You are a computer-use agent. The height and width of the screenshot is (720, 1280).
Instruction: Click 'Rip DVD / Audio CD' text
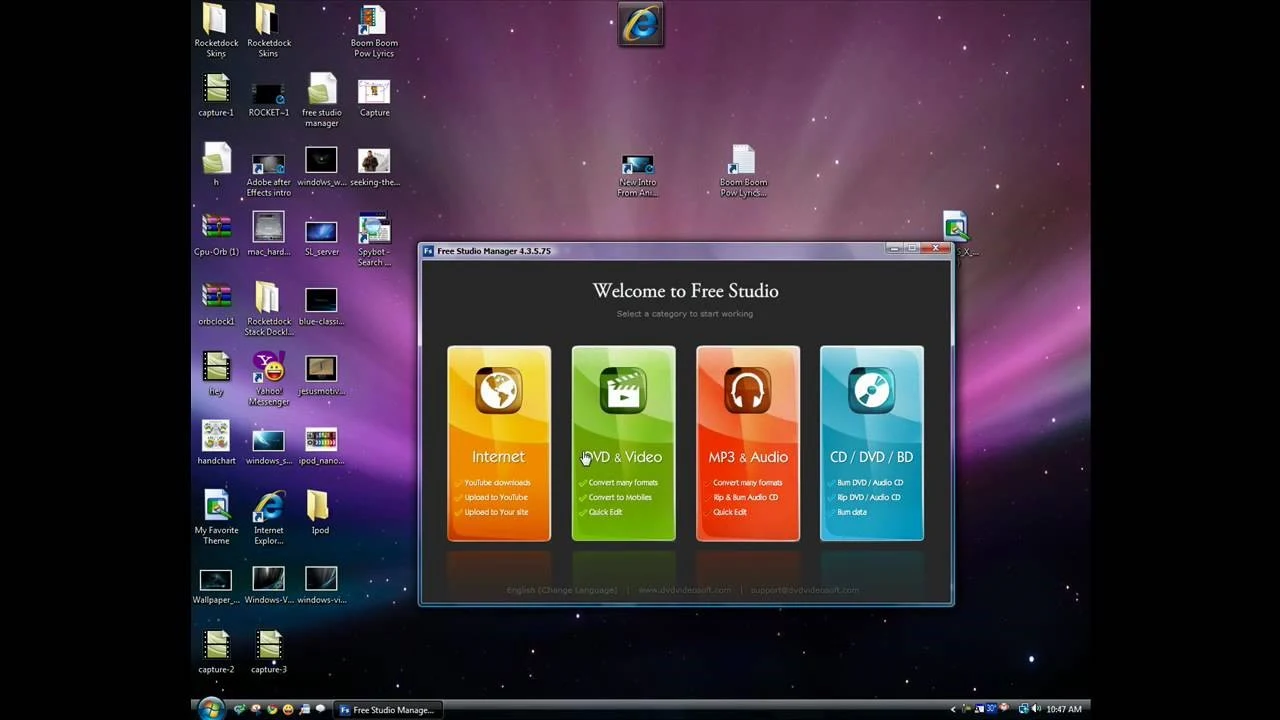pyautogui.click(x=868, y=497)
